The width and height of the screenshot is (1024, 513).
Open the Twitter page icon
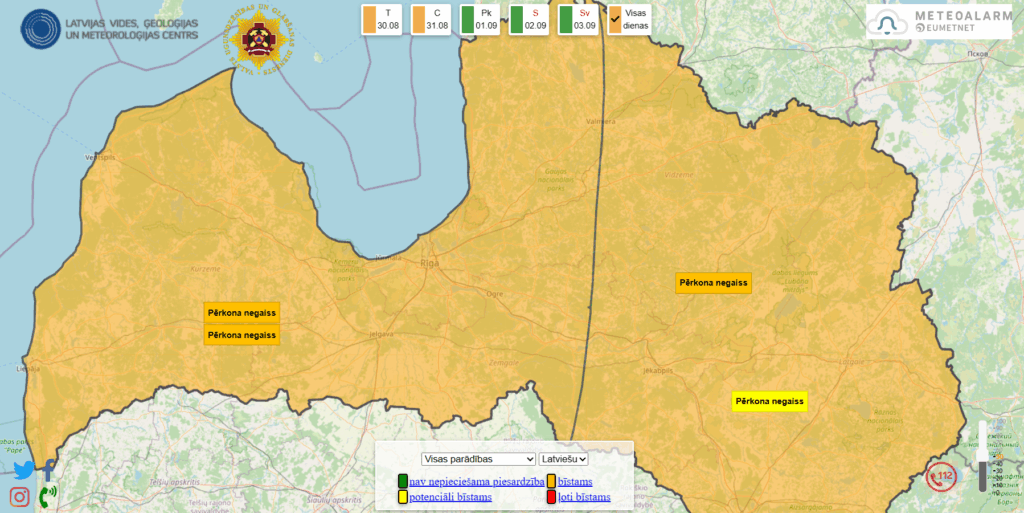[x=23, y=470]
